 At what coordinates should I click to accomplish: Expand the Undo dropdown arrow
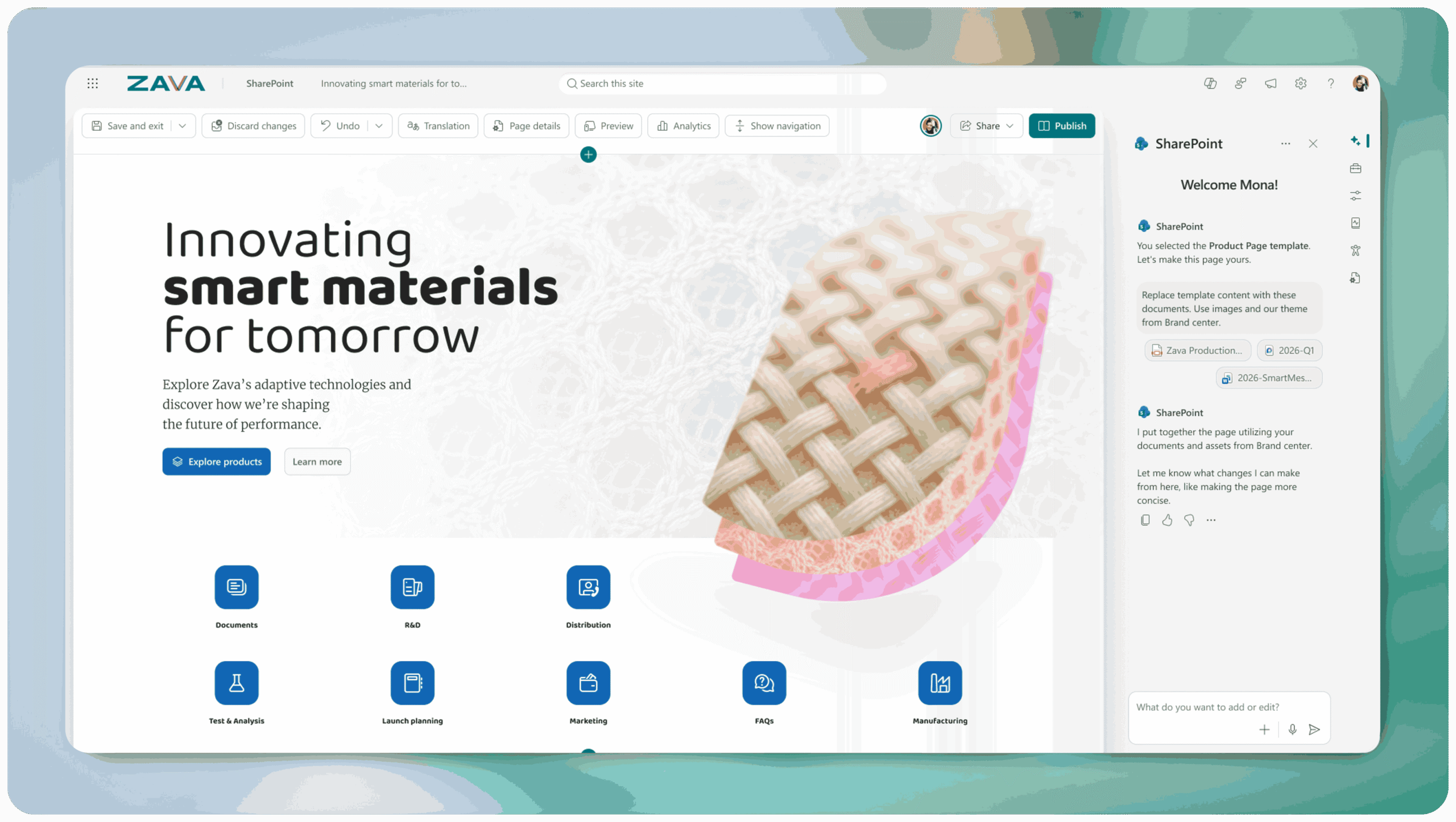tap(379, 126)
